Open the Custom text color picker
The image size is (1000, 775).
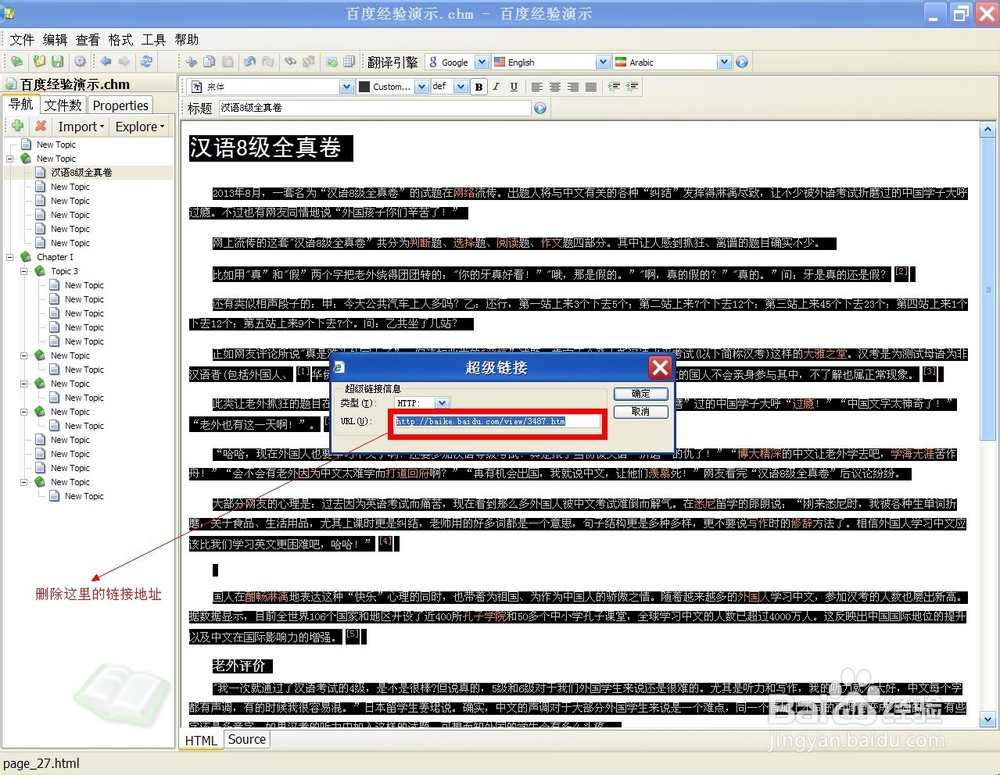coord(422,87)
